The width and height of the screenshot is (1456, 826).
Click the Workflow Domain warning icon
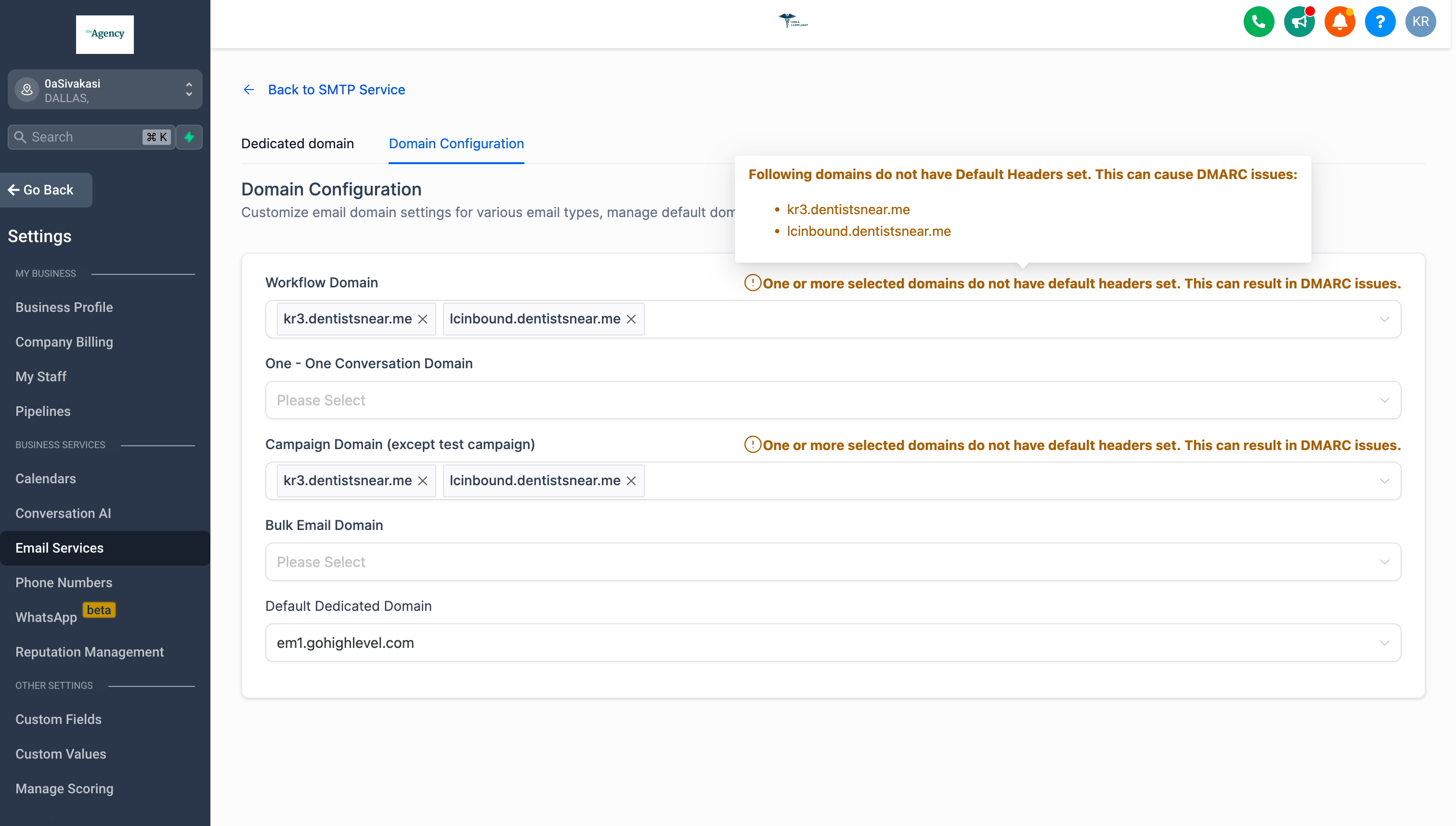753,283
